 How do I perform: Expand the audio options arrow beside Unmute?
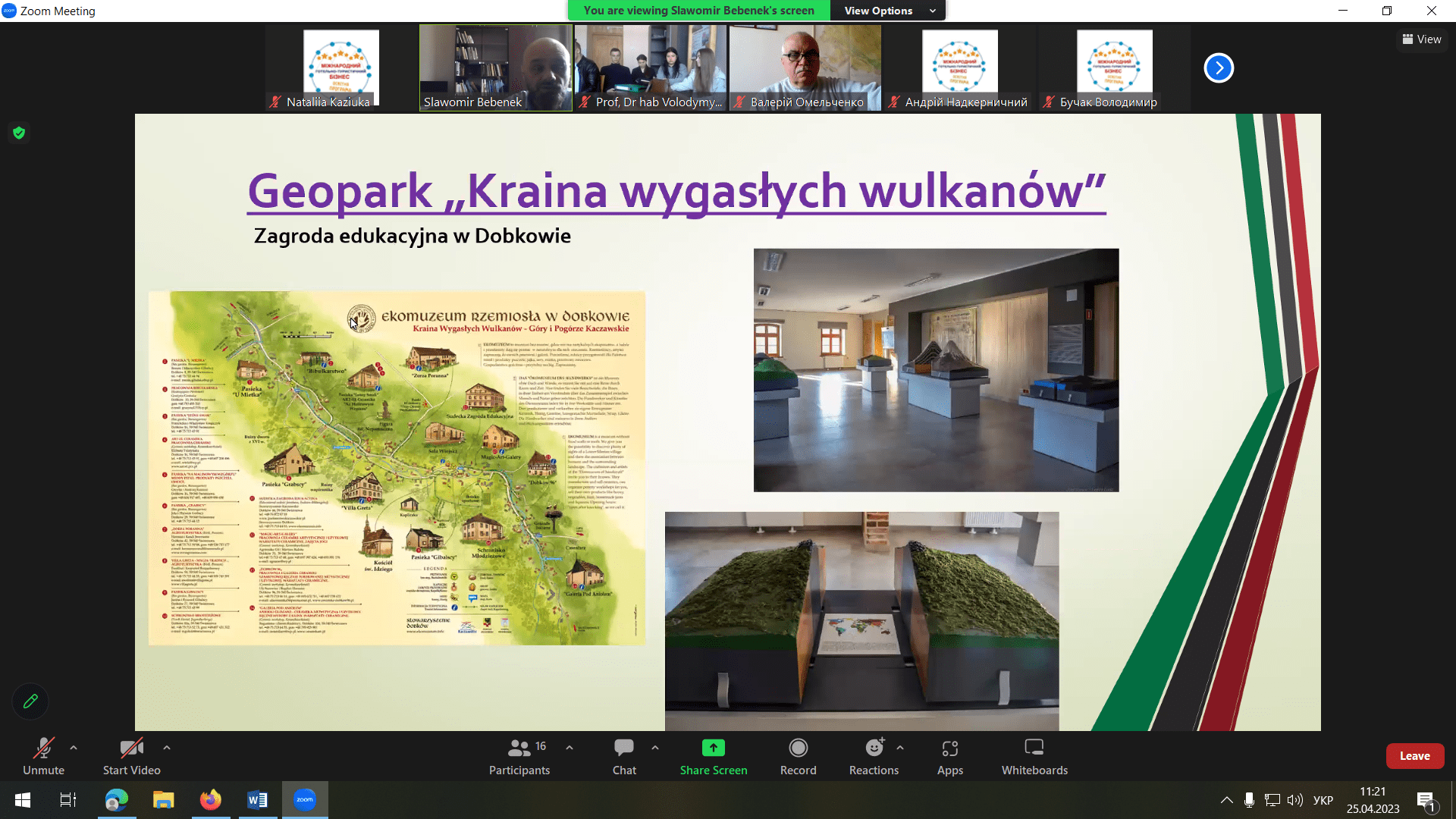(74, 748)
